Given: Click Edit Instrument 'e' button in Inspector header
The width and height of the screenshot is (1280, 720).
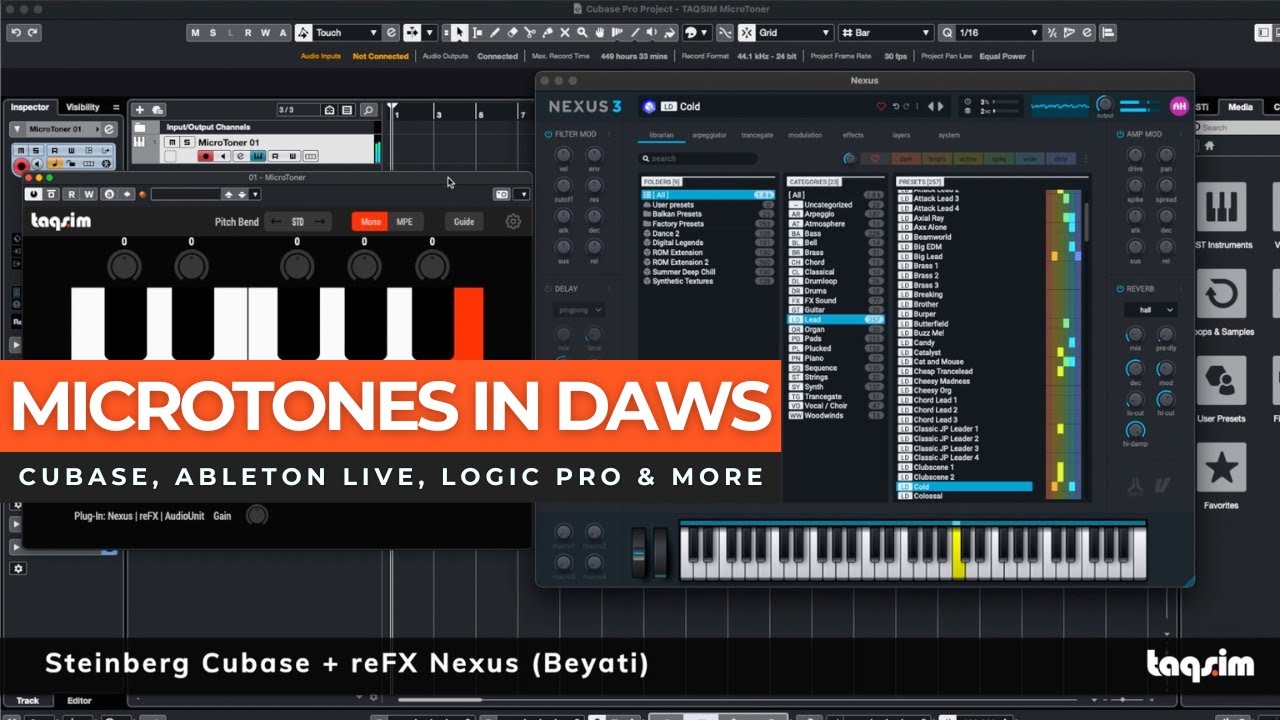Looking at the screenshot, I should coord(109,130).
